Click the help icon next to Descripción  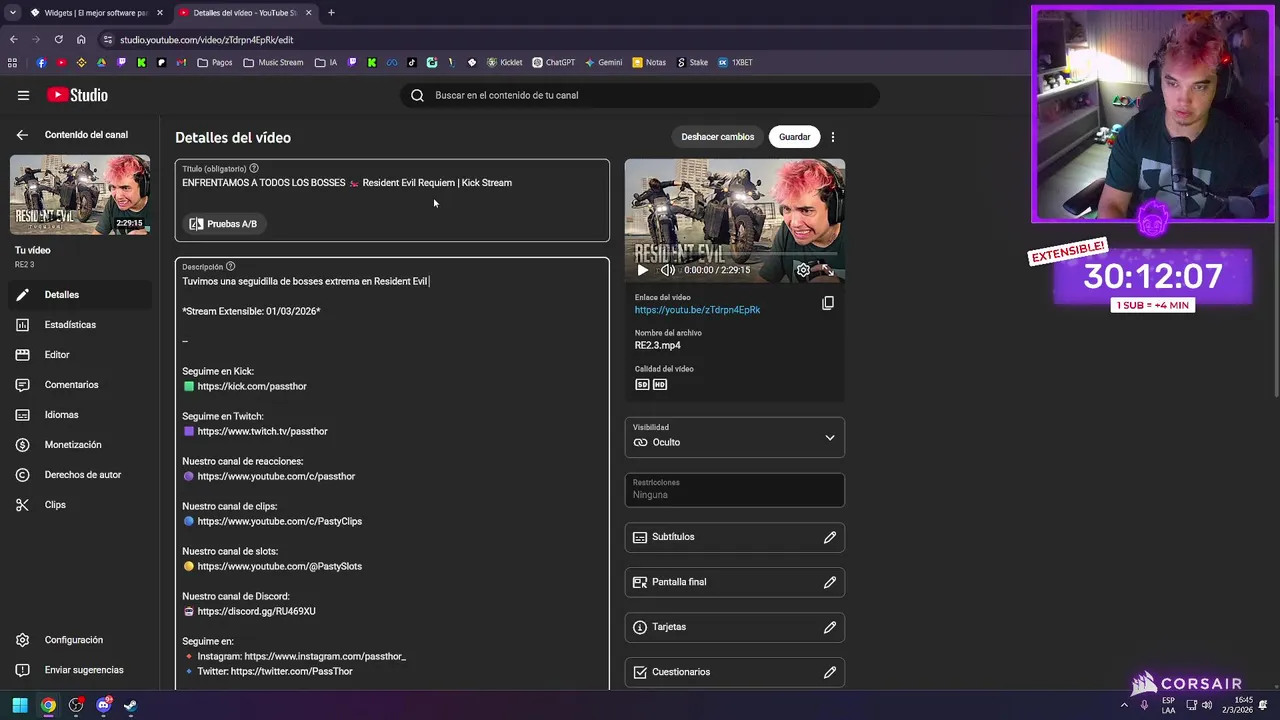click(230, 266)
